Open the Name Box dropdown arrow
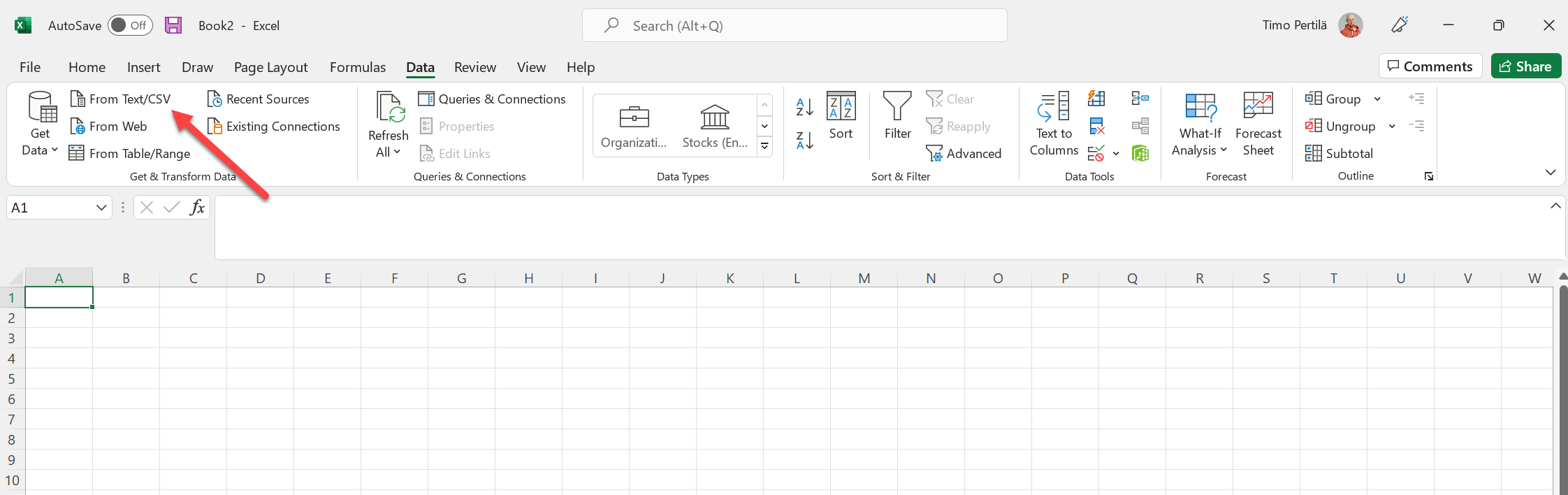This screenshot has height=495, width=1568. click(x=101, y=208)
